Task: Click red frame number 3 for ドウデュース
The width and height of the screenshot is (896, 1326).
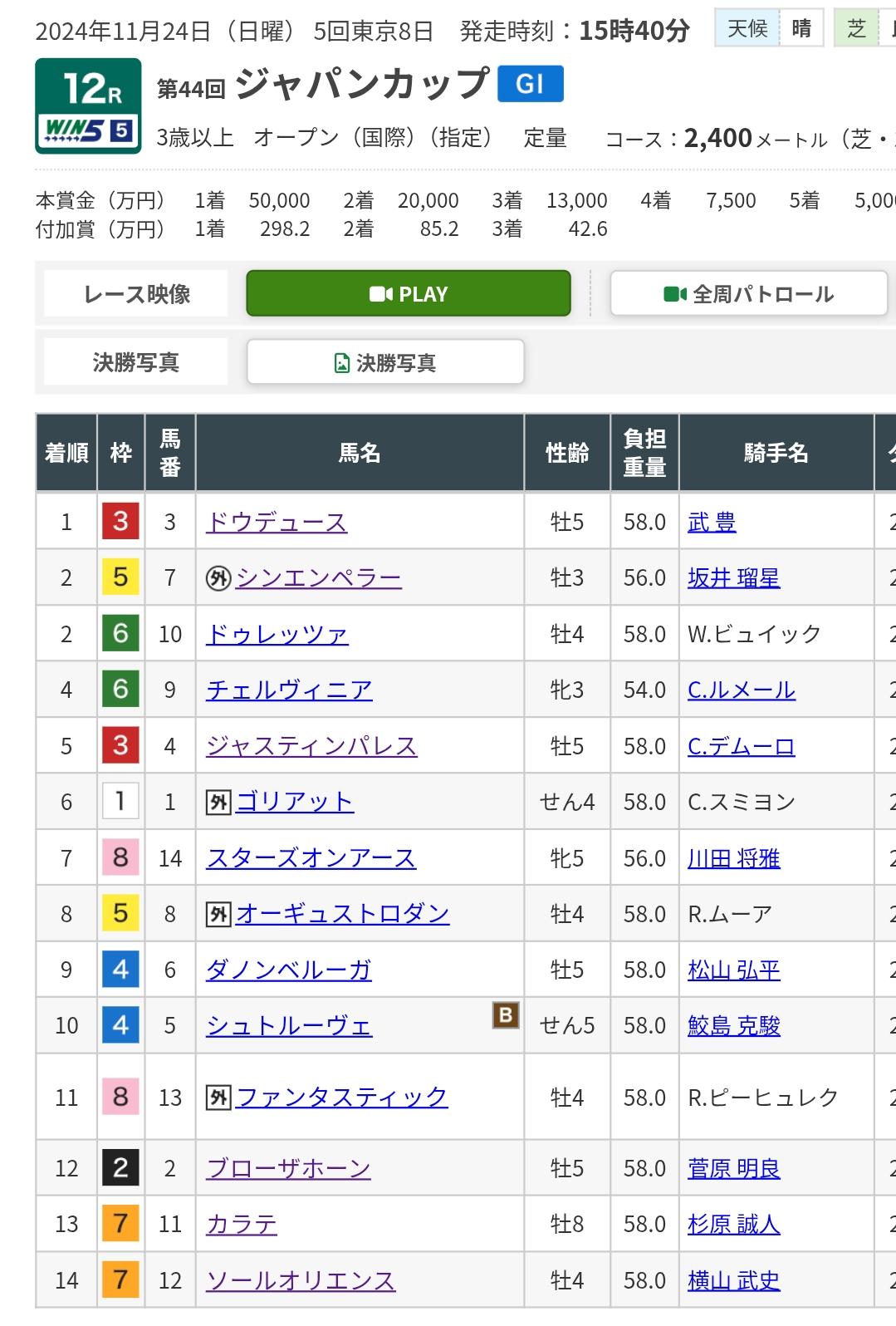Action: (120, 522)
